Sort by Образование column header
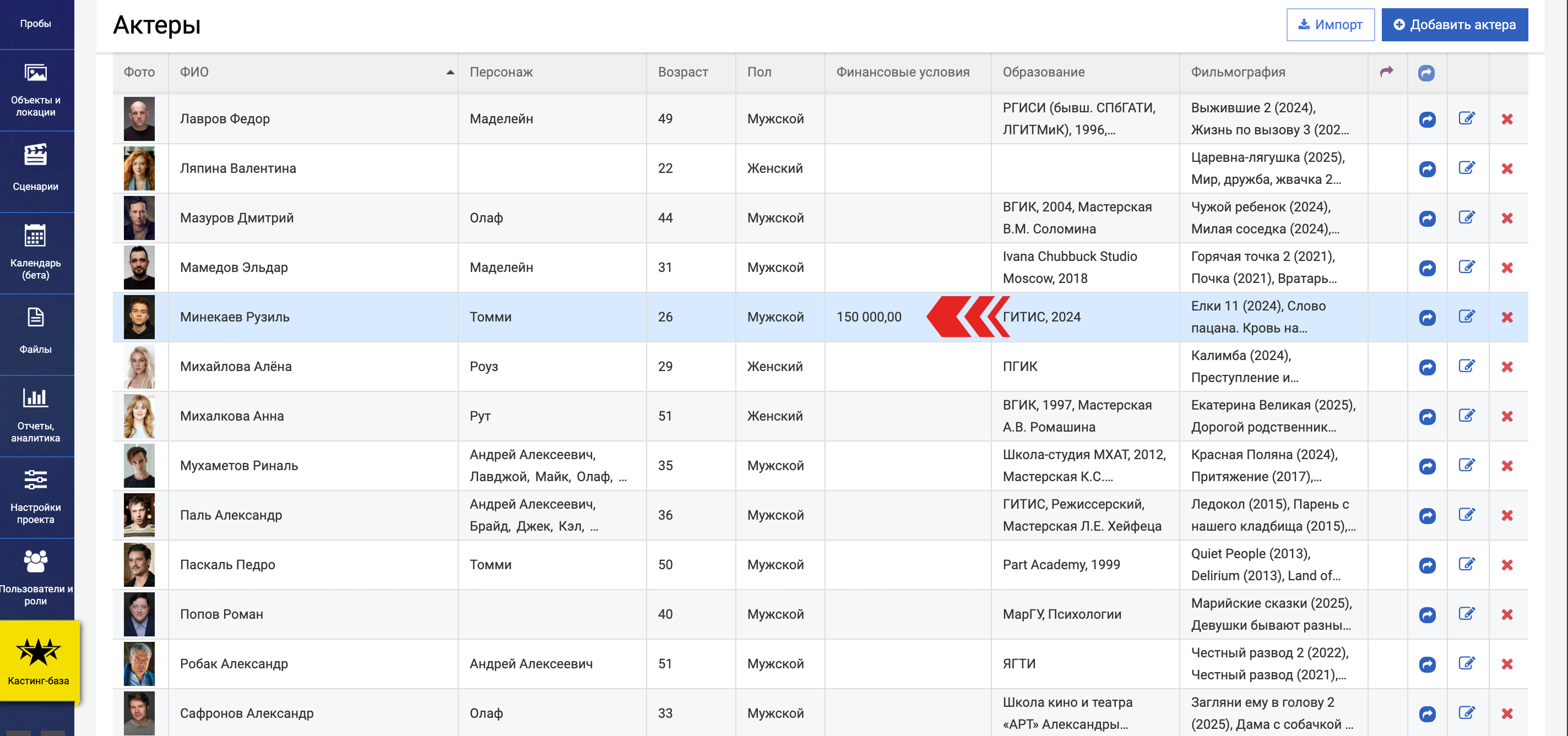This screenshot has height=736, width=1568. tap(1084, 72)
